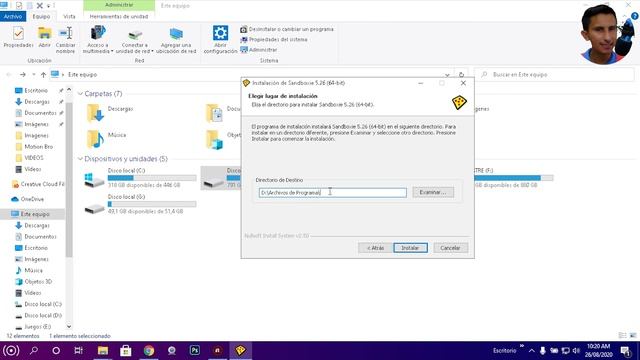The height and width of the screenshot is (360, 640).
Task: Expand the address bar history dropdown
Action: tap(447, 75)
